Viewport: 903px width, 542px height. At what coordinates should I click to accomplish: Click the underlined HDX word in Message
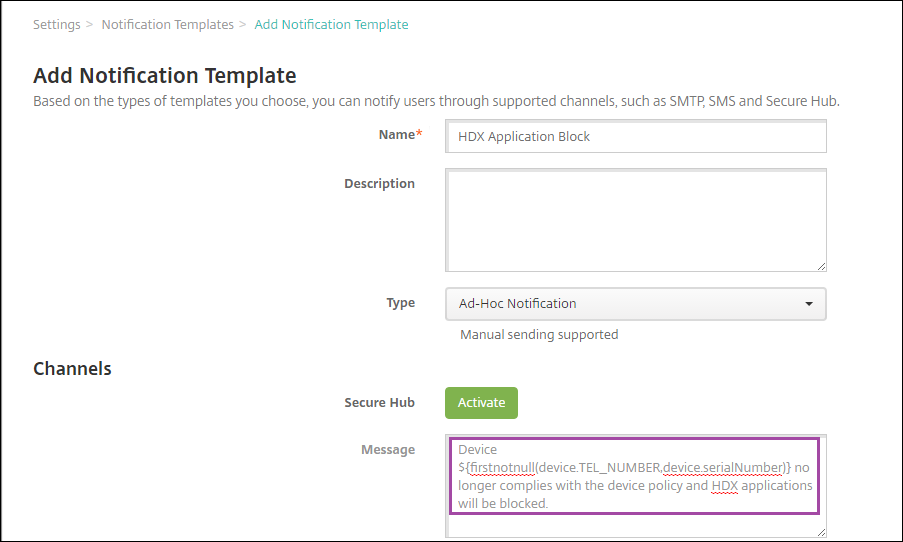click(724, 485)
